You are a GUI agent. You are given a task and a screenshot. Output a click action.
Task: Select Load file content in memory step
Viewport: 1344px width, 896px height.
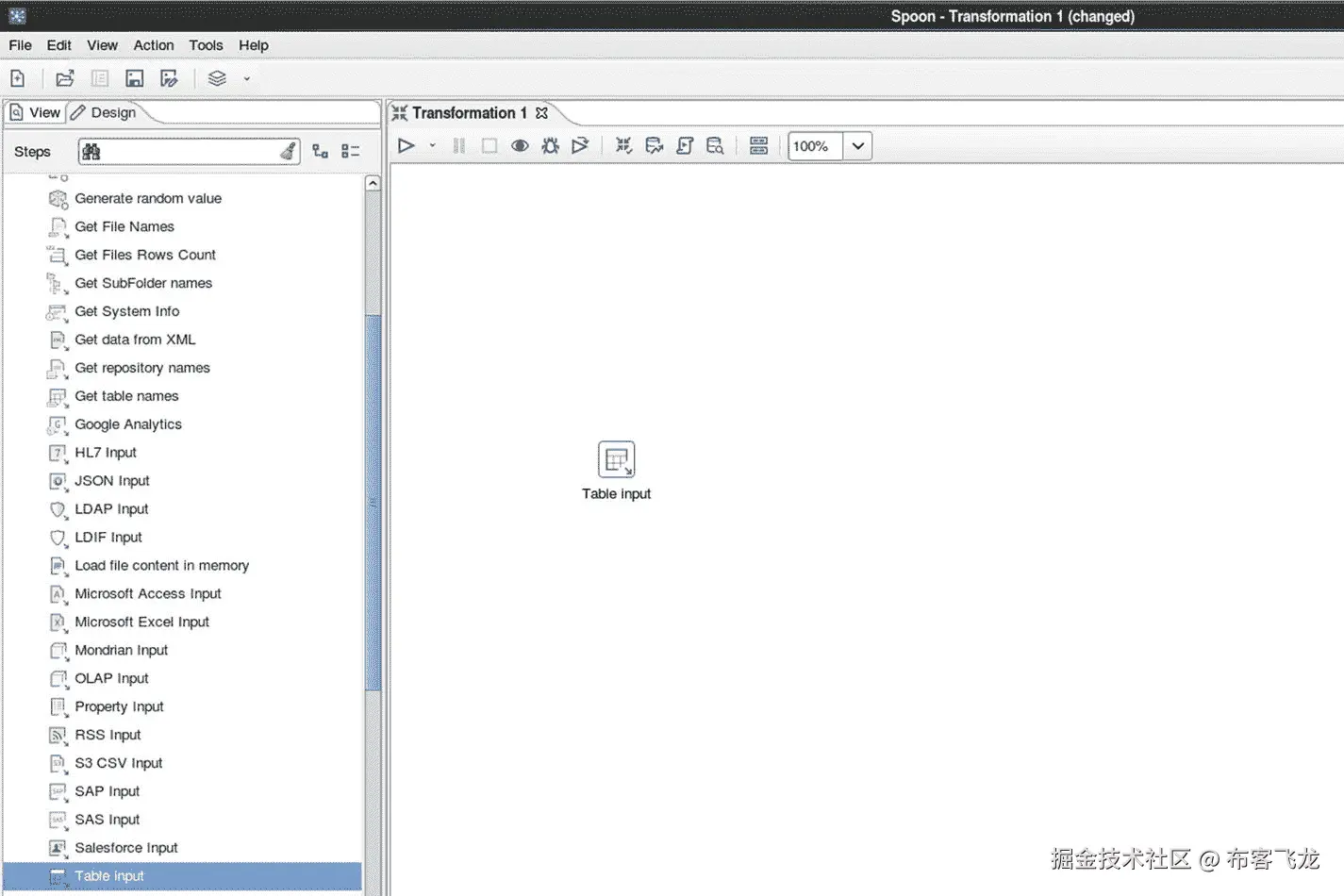click(162, 567)
